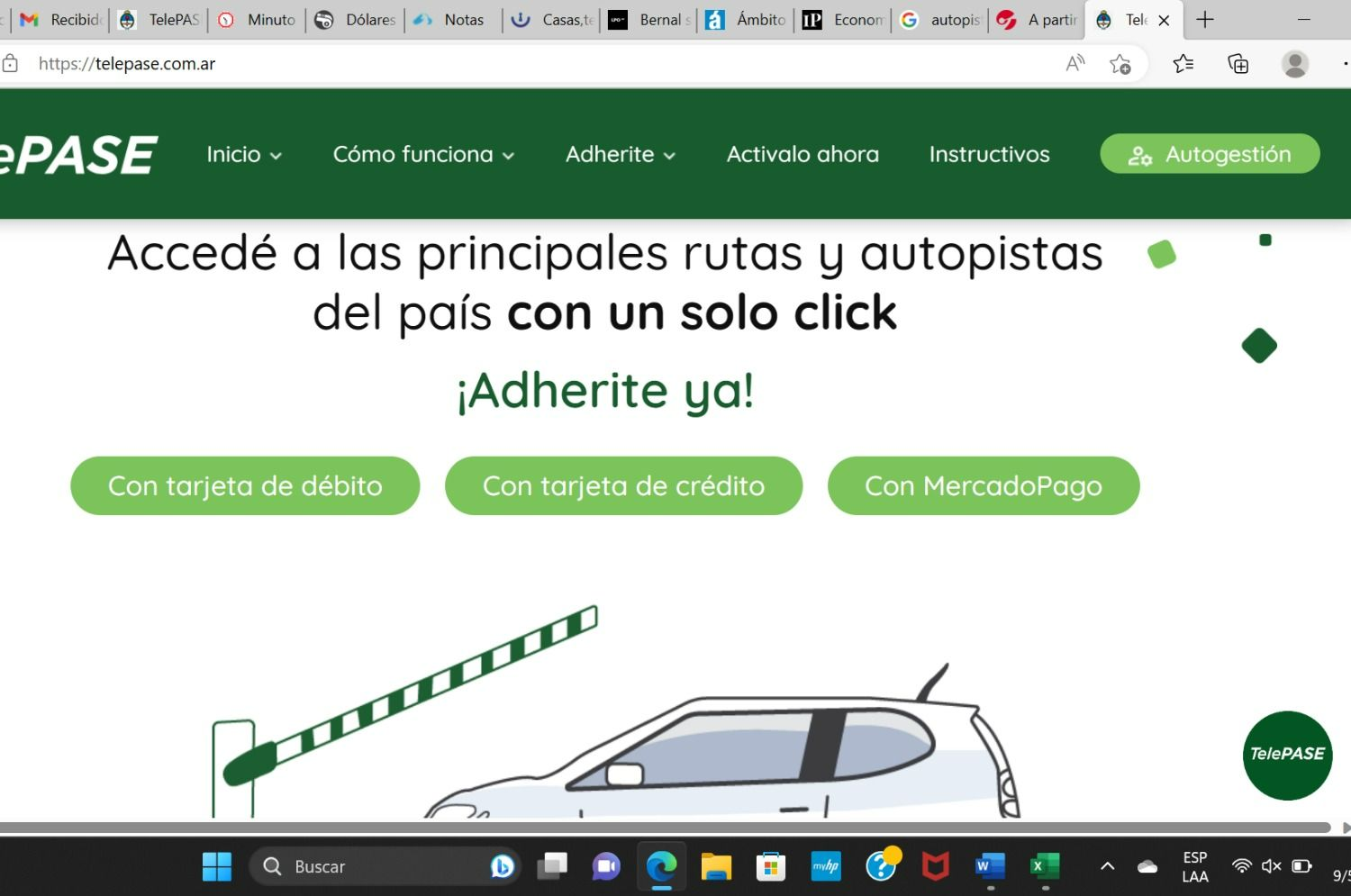This screenshot has height=896, width=1351.
Task: Switch to the TelePAS second browser tab
Action: coord(159,20)
